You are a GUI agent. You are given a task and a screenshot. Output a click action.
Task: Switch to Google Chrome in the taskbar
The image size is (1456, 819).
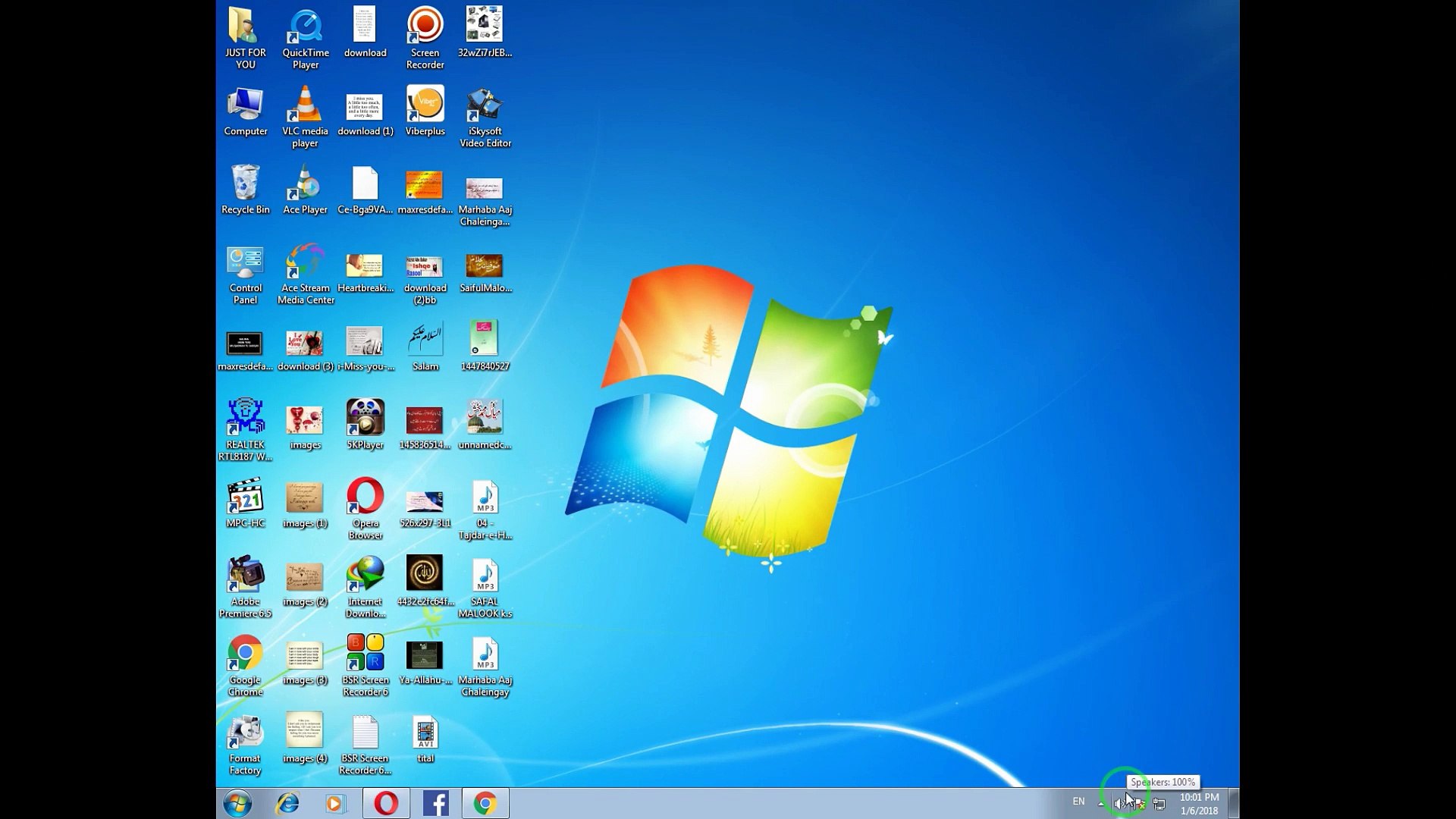pos(485,803)
